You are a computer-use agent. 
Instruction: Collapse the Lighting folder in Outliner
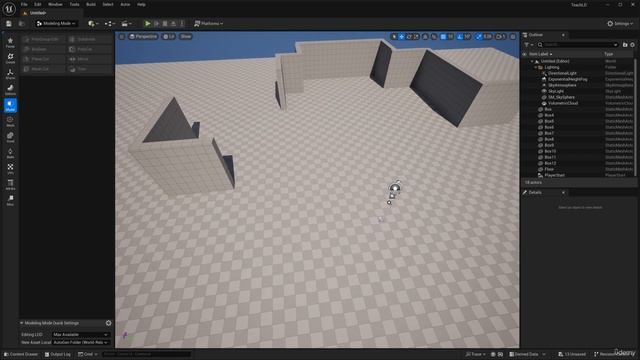(536, 67)
